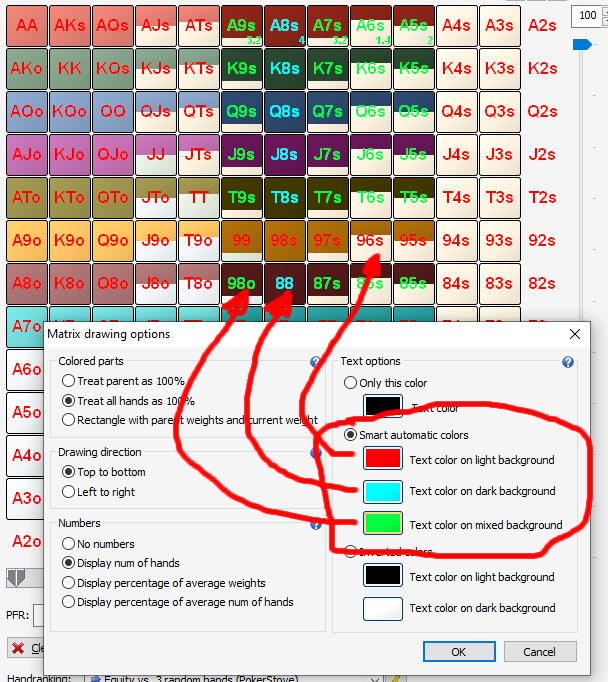
Task: Open help for Numbers group
Action: click(316, 525)
